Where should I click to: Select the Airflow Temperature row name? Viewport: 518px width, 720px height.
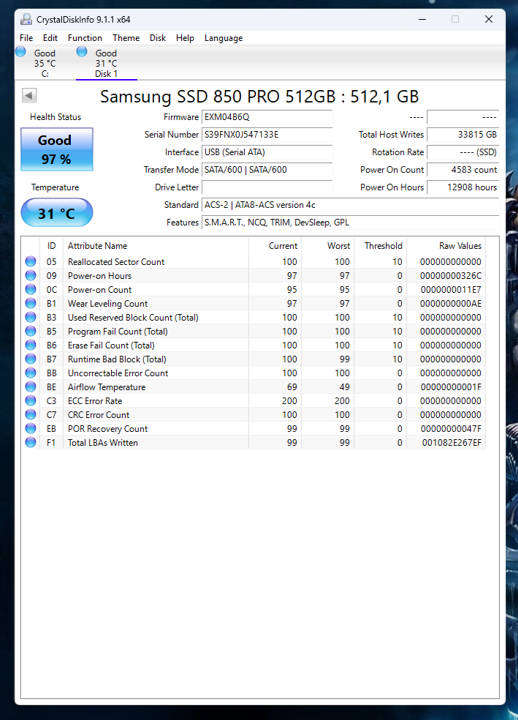tap(107, 387)
